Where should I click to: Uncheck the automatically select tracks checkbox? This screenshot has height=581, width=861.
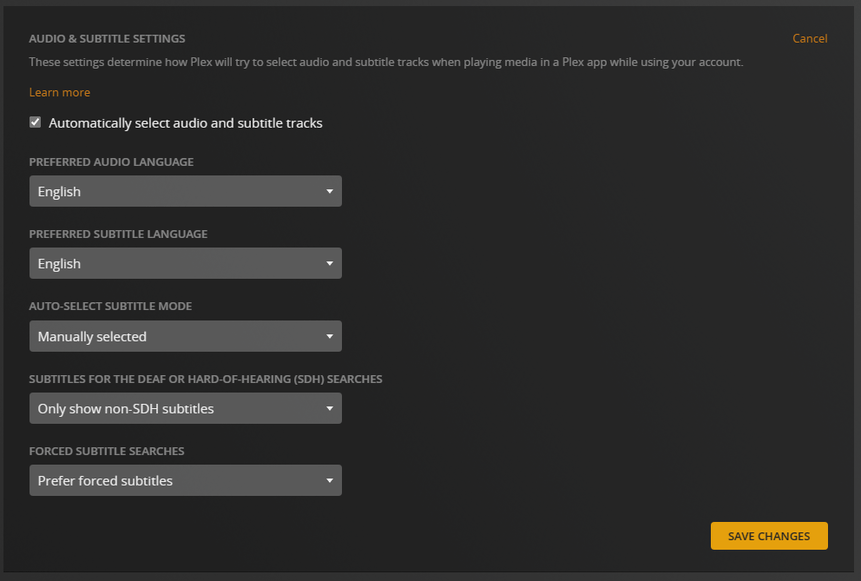click(36, 122)
